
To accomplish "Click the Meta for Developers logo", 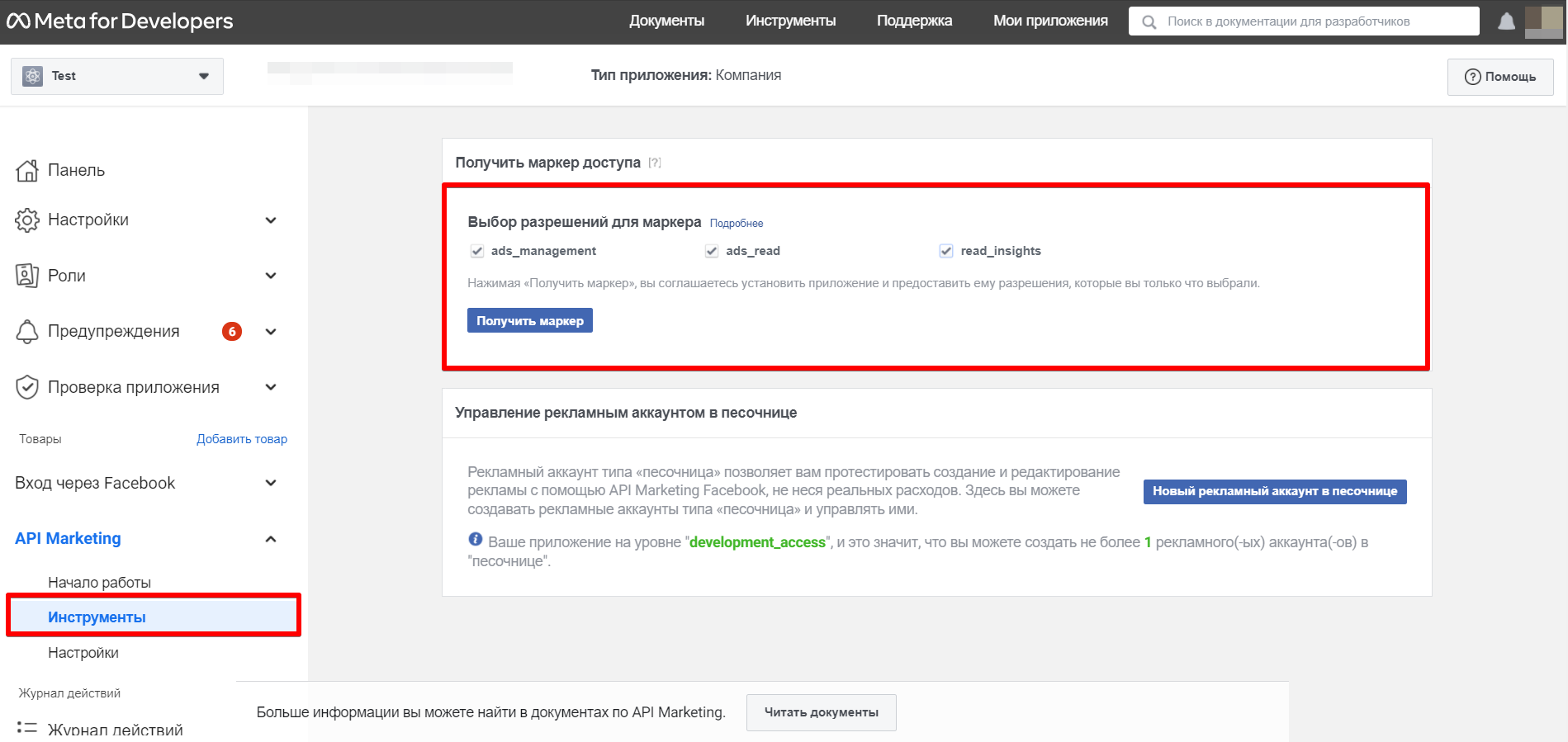I will (121, 21).
